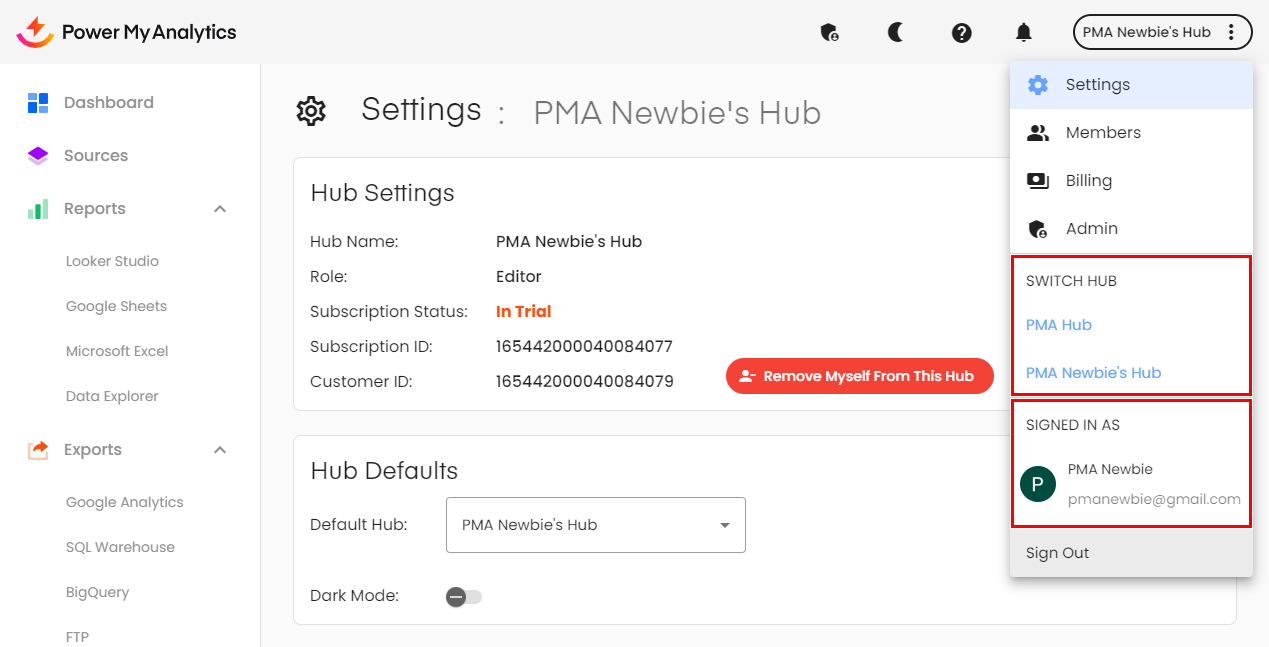Open notifications bell icon
The image size is (1269, 647).
(x=1023, y=33)
